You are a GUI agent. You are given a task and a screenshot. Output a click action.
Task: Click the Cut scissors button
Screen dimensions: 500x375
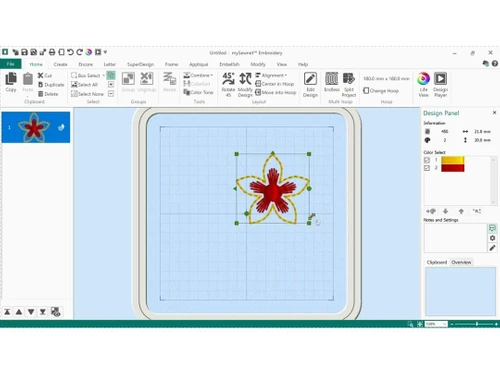pos(45,76)
